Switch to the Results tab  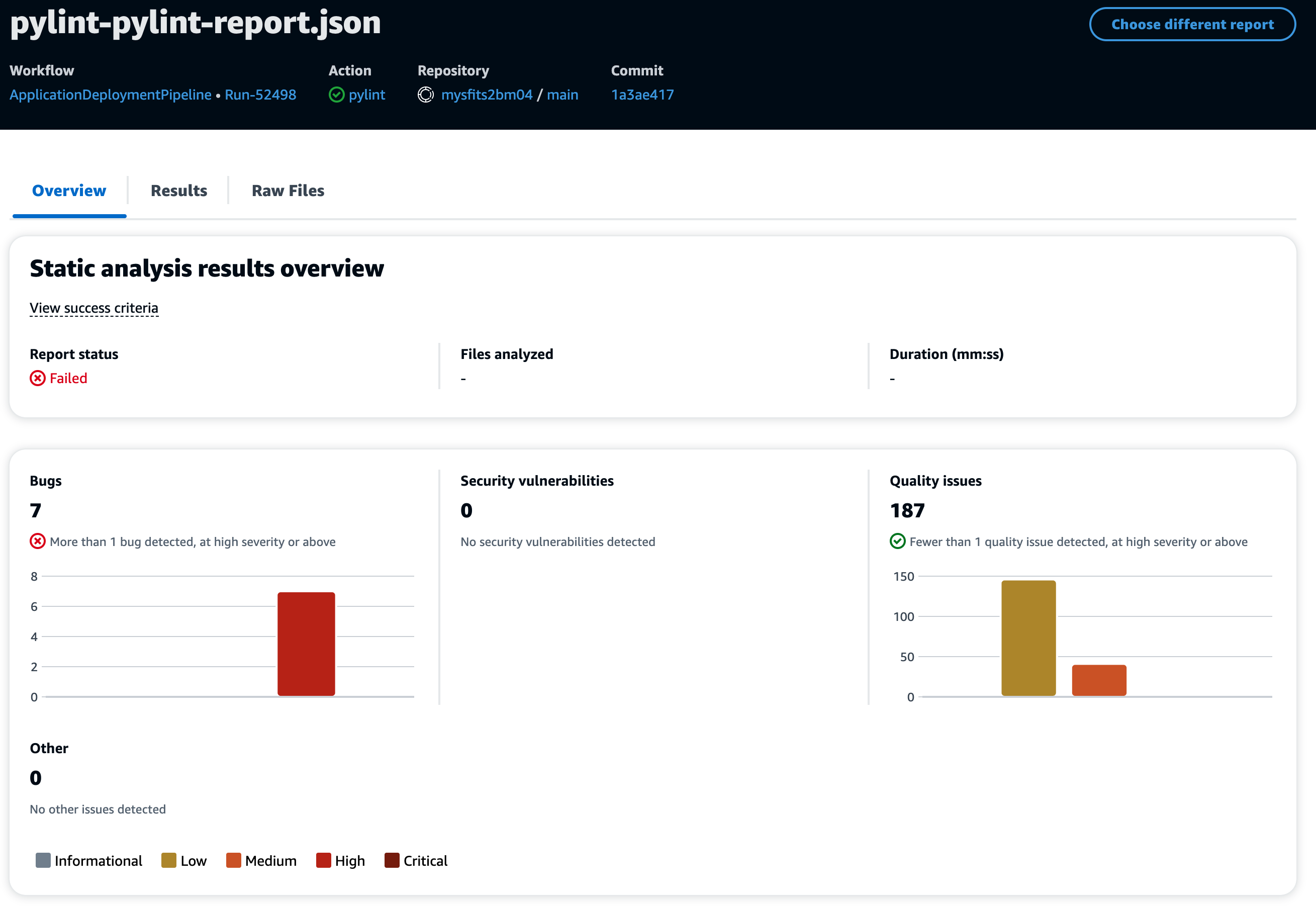pyautogui.click(x=178, y=190)
